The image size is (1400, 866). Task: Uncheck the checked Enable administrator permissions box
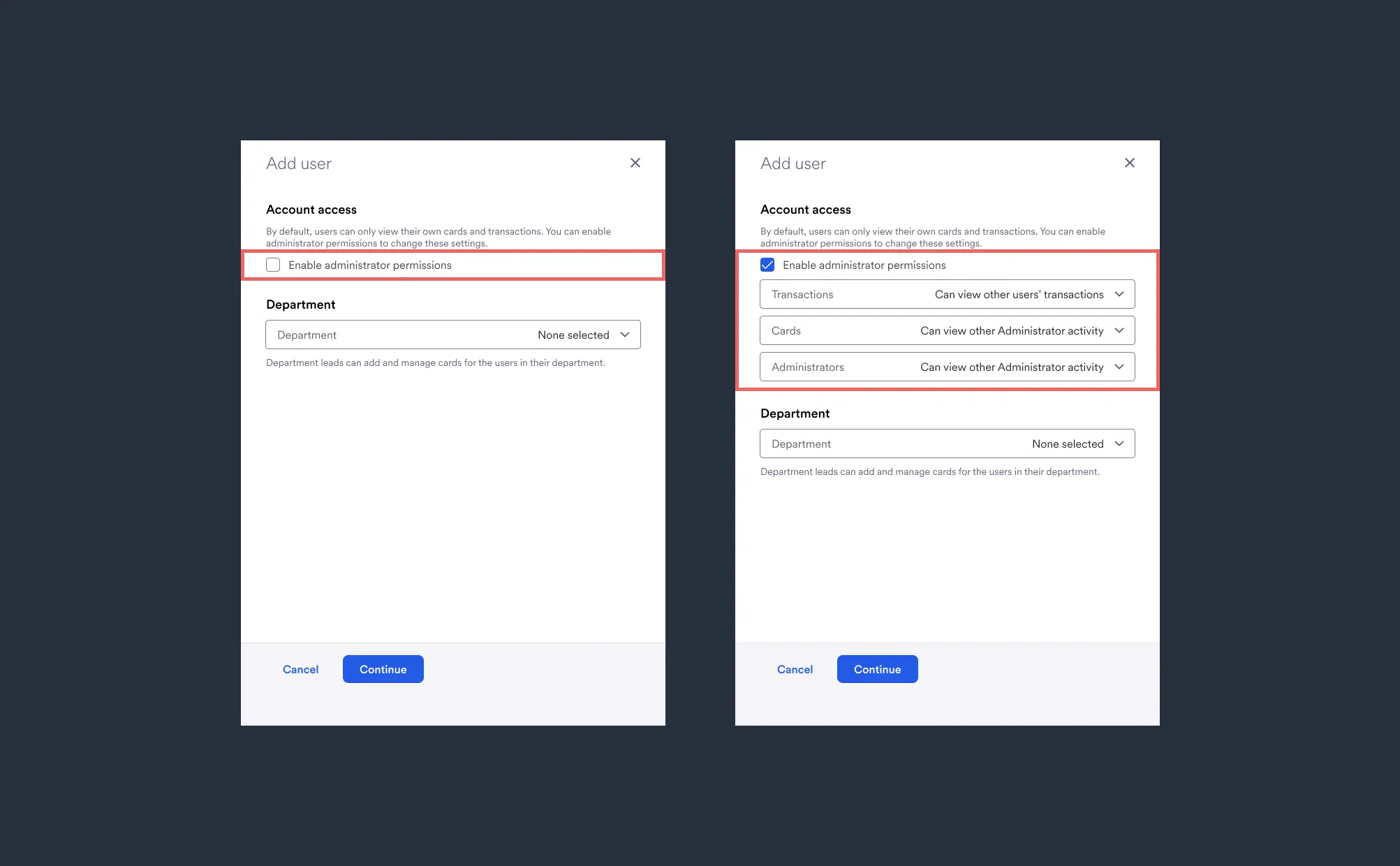[x=767, y=265]
